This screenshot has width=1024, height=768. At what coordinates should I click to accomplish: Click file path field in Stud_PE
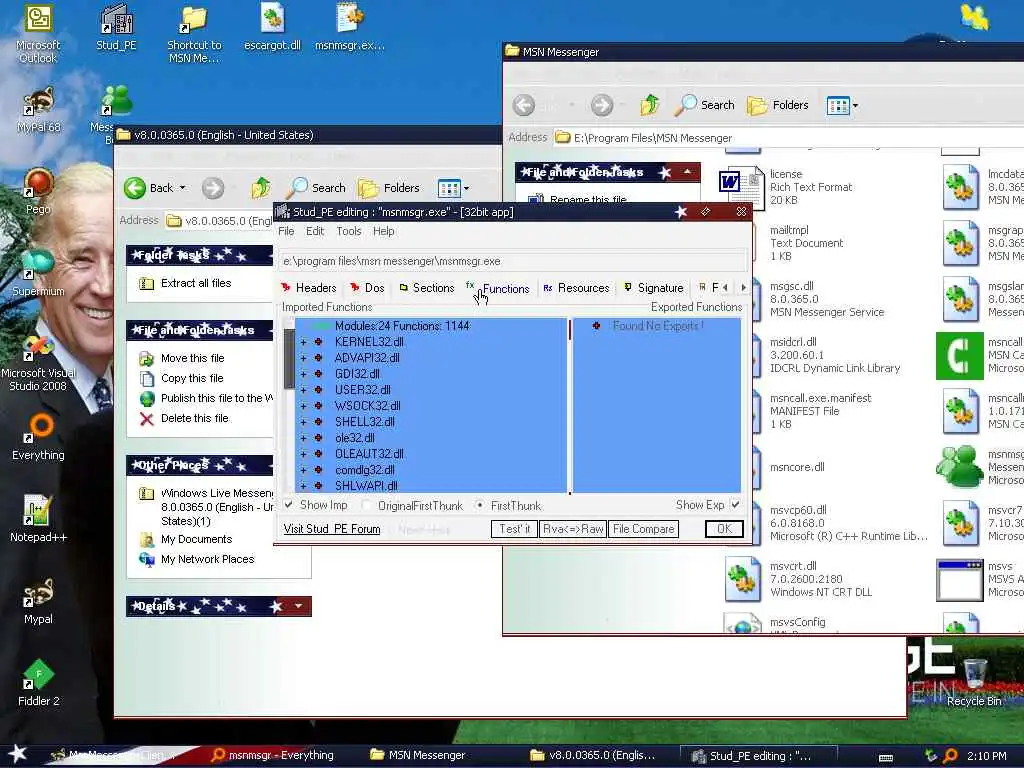pyautogui.click(x=513, y=261)
